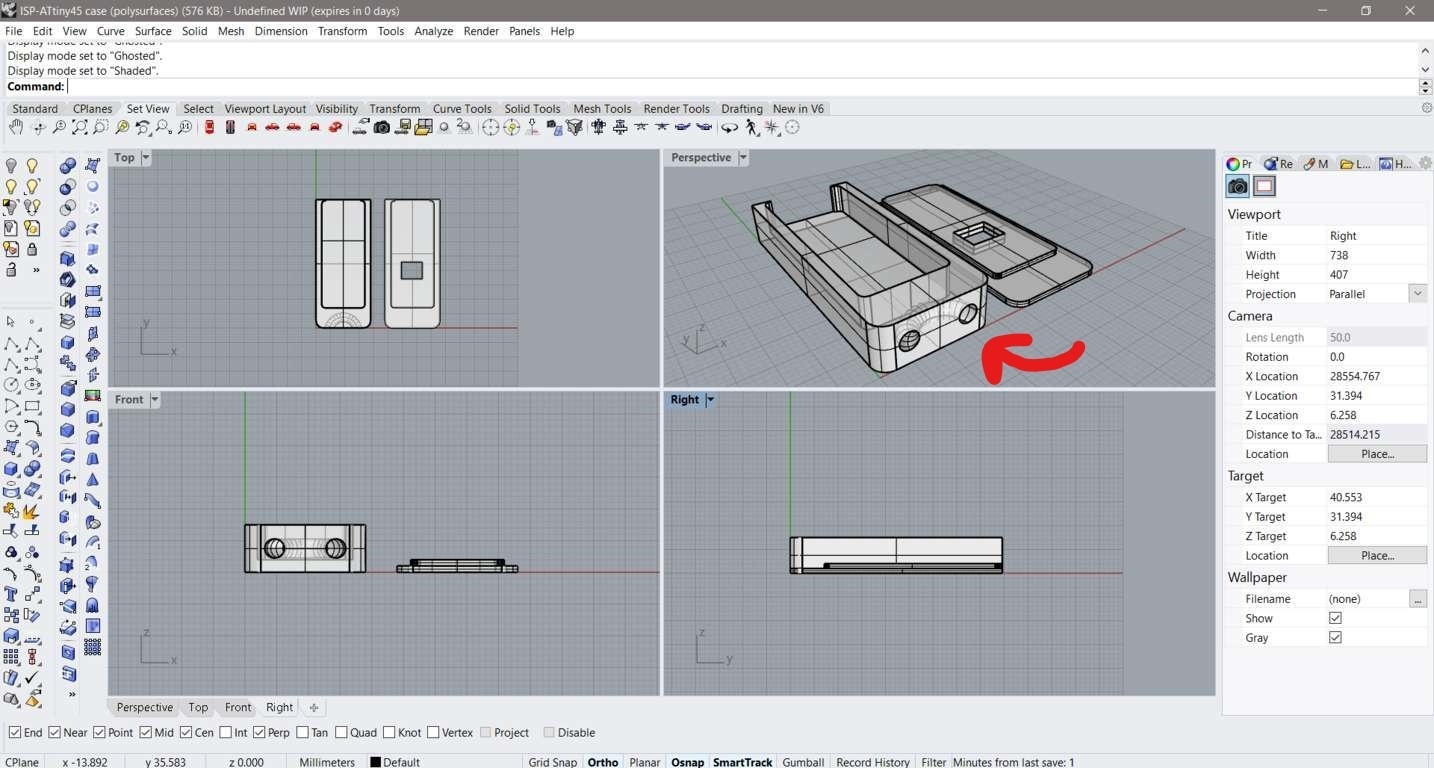Toggle Gumball in status bar

pos(804,762)
